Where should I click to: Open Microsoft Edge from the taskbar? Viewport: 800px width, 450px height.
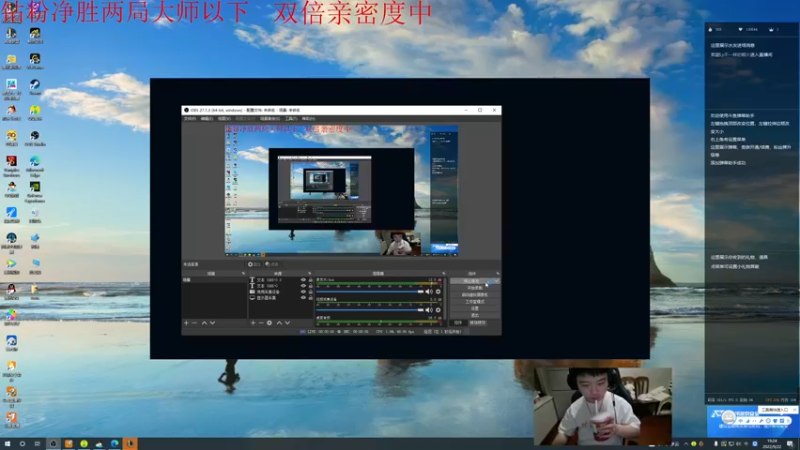(x=115, y=444)
